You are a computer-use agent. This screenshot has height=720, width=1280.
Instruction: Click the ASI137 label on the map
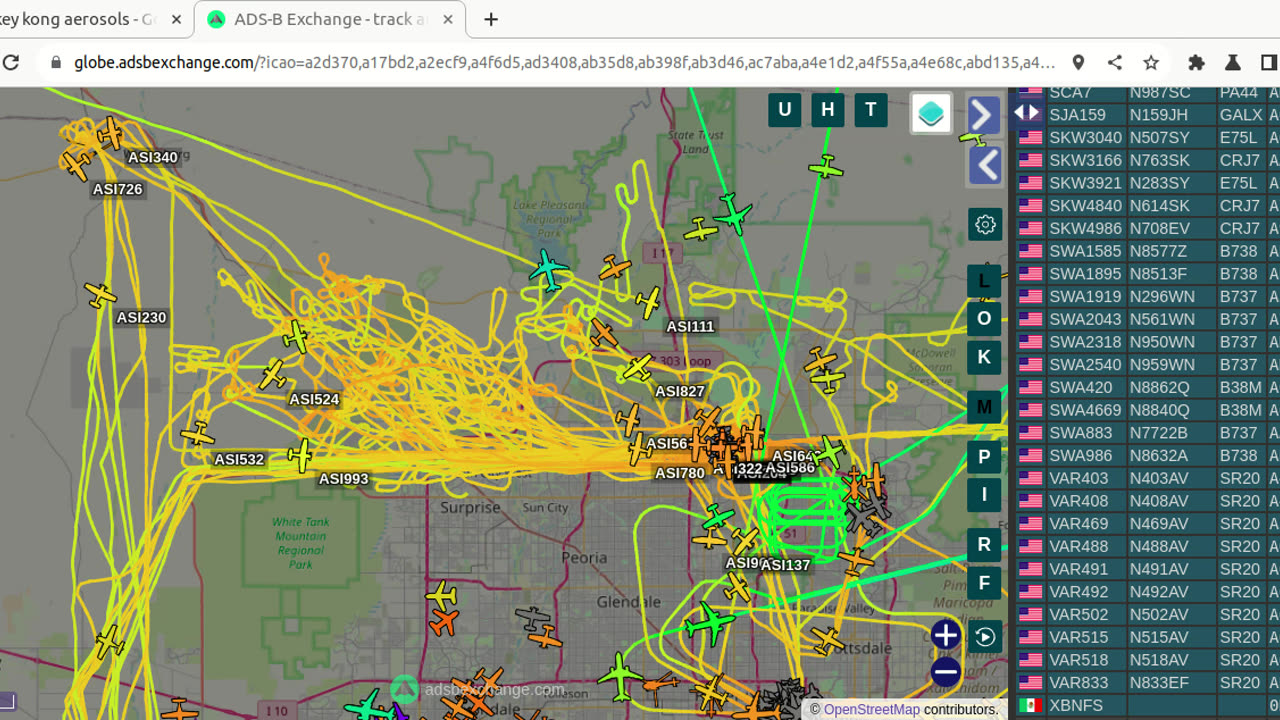(x=785, y=565)
